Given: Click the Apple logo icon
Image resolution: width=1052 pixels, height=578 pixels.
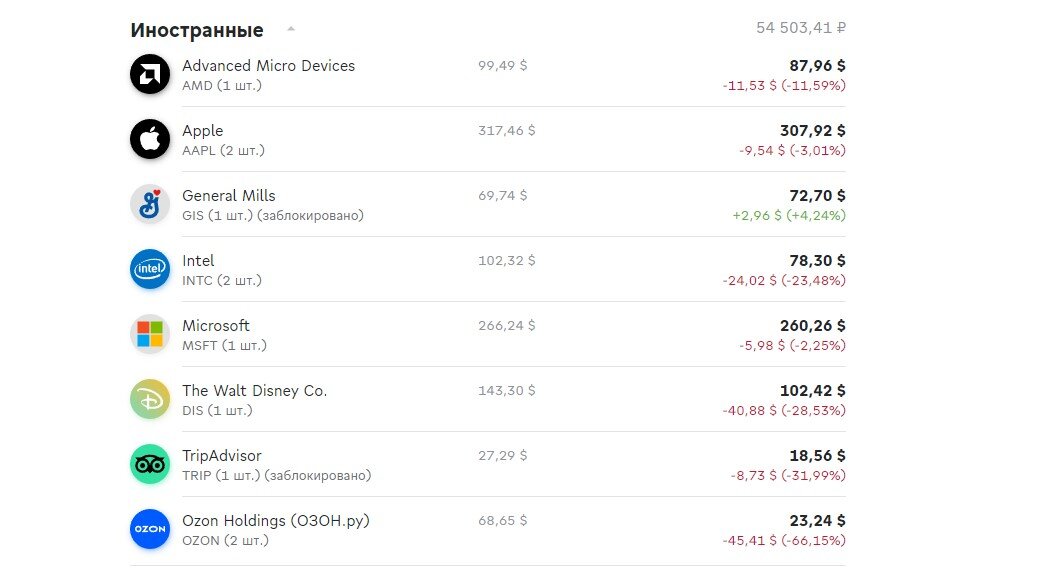Looking at the screenshot, I should point(150,139).
